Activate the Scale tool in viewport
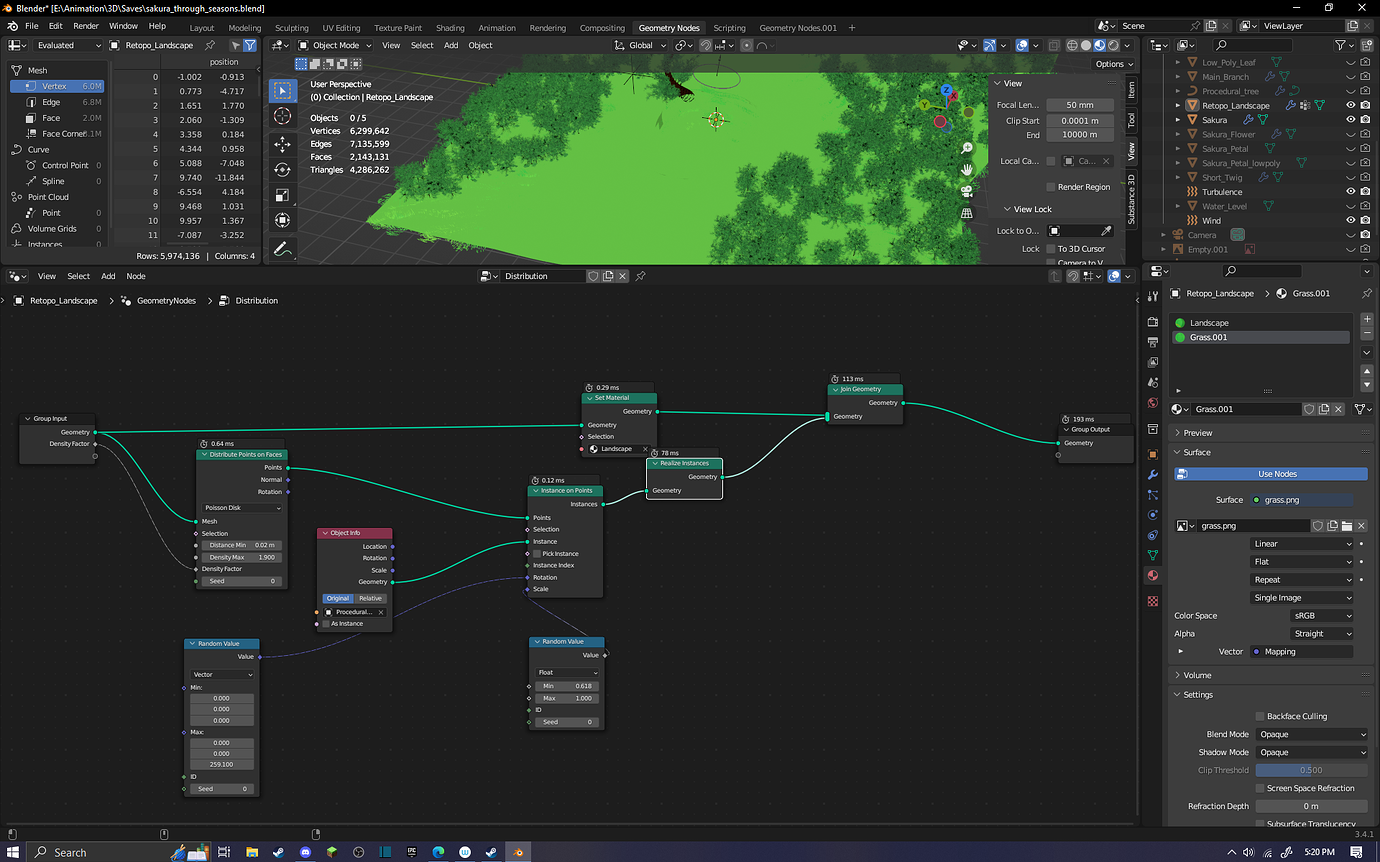This screenshot has height=862, width=1380. 282,195
